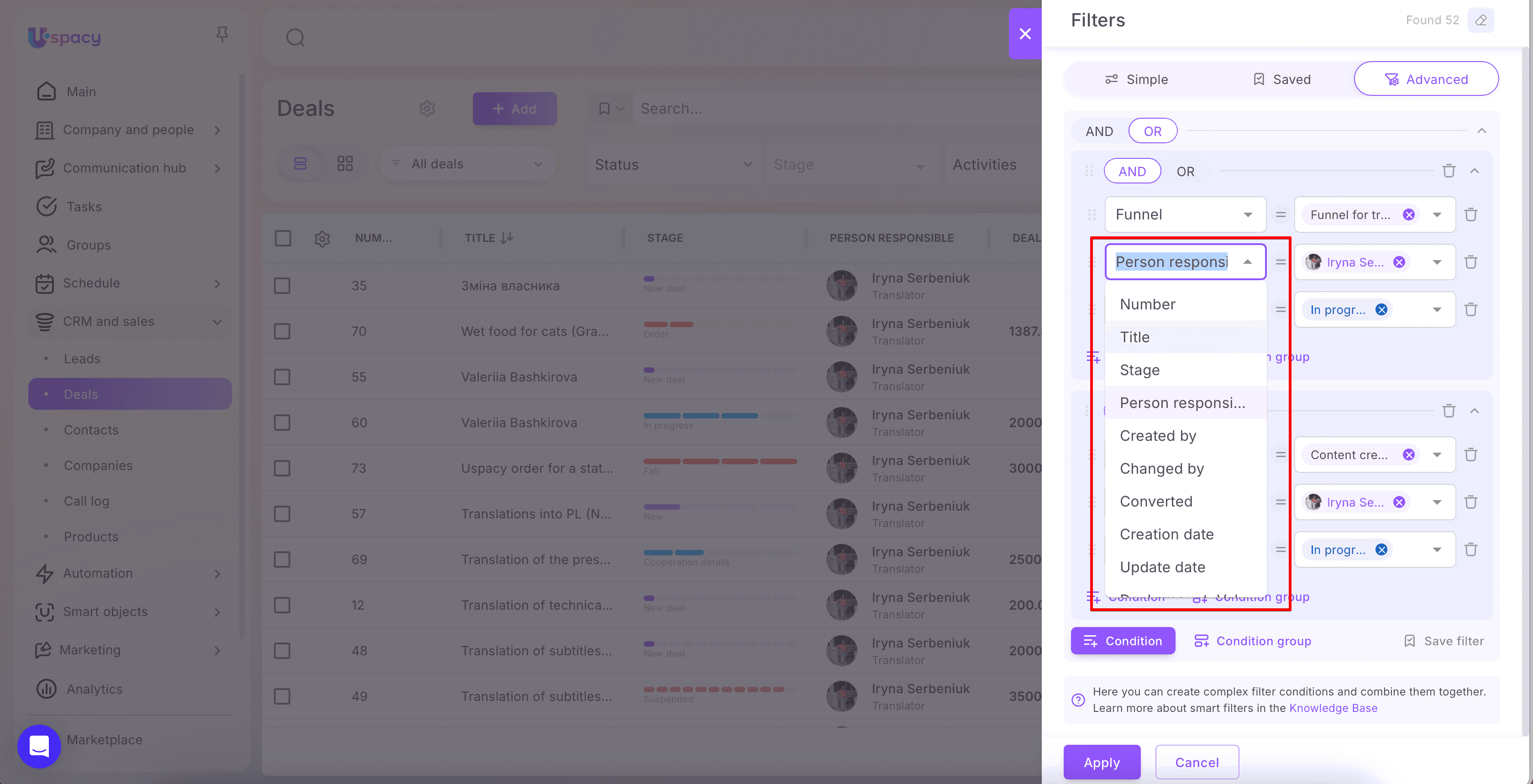The image size is (1533, 784).
Task: Choose Created by from field list
Action: [1157, 435]
